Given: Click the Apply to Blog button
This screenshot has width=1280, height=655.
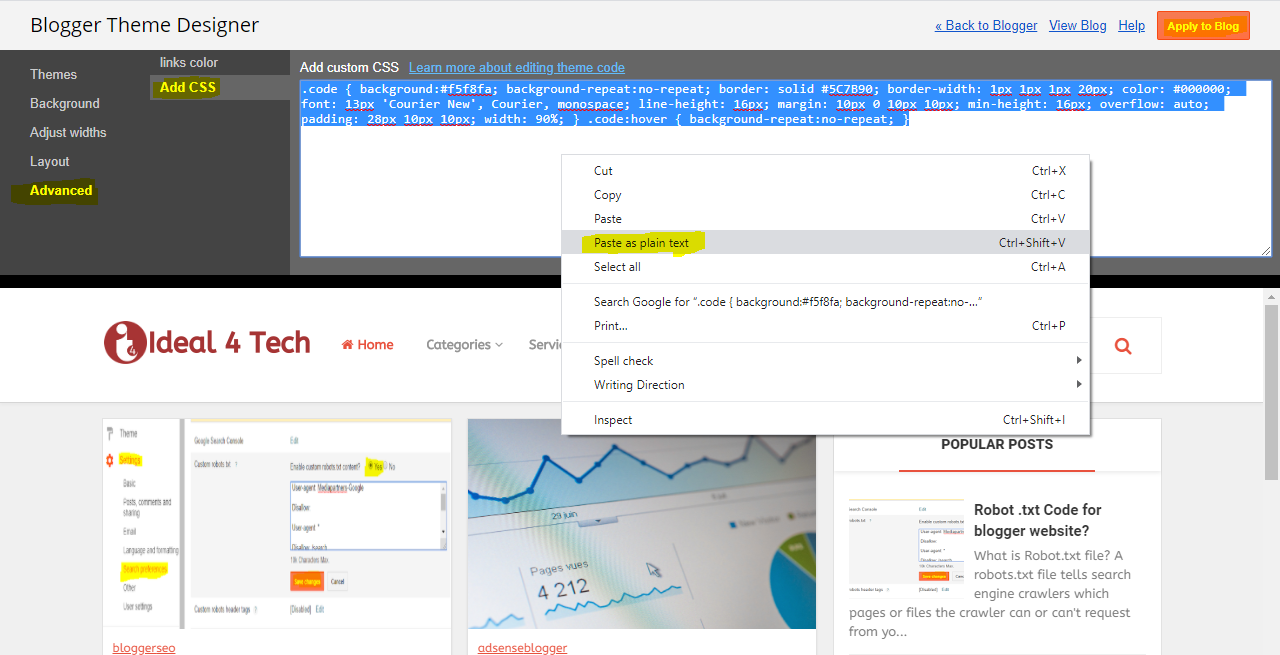Looking at the screenshot, I should pyautogui.click(x=1202, y=26).
